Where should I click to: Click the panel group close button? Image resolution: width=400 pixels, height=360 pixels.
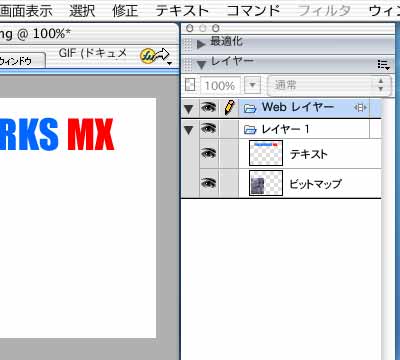[190, 28]
